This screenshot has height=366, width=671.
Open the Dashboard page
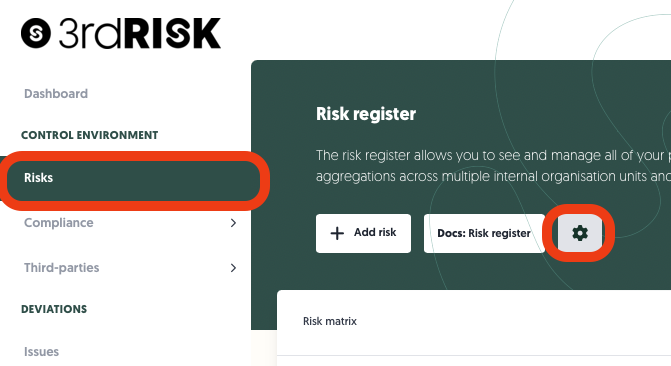56,93
